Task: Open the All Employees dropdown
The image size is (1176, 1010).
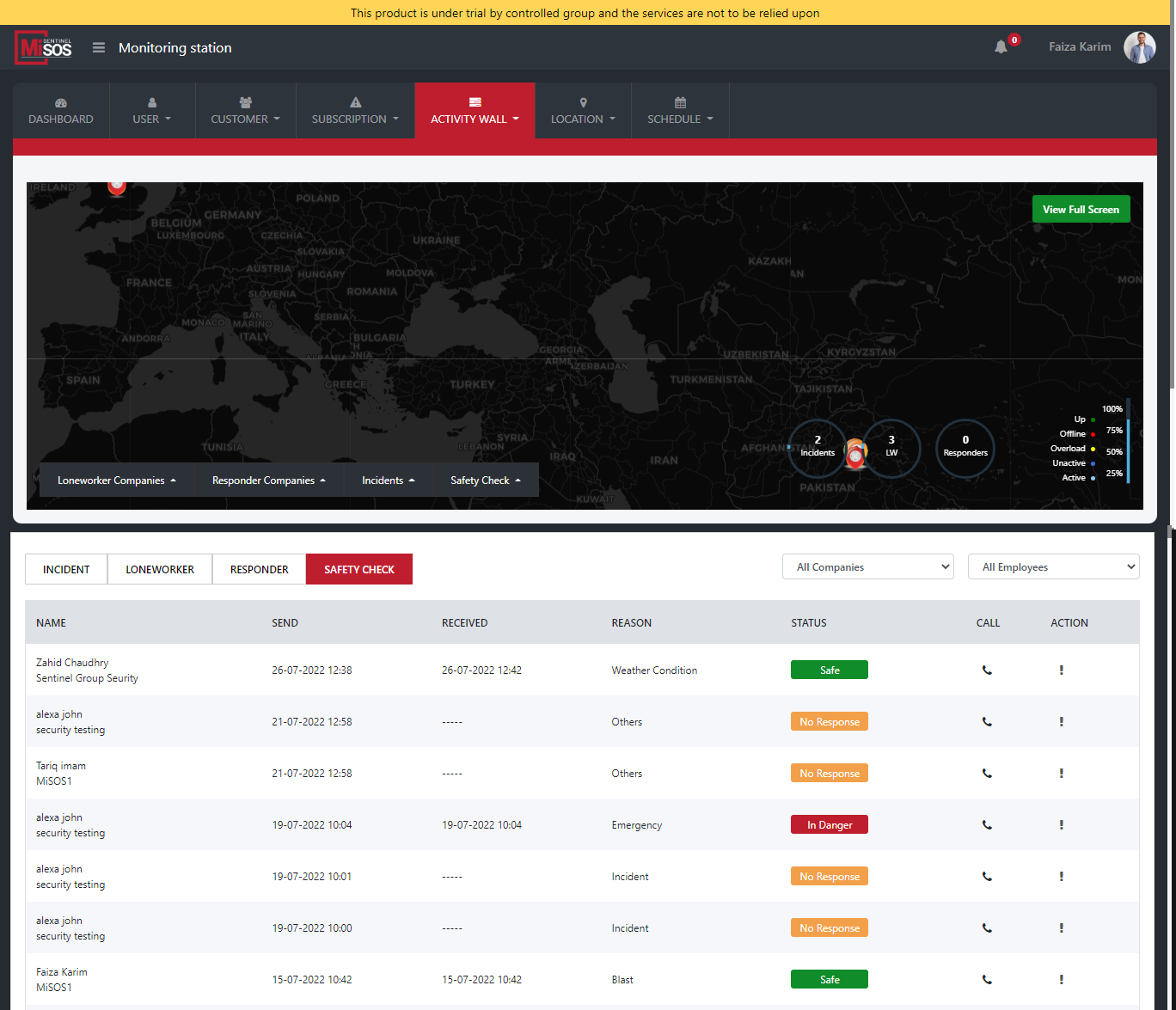Action: 1053,567
